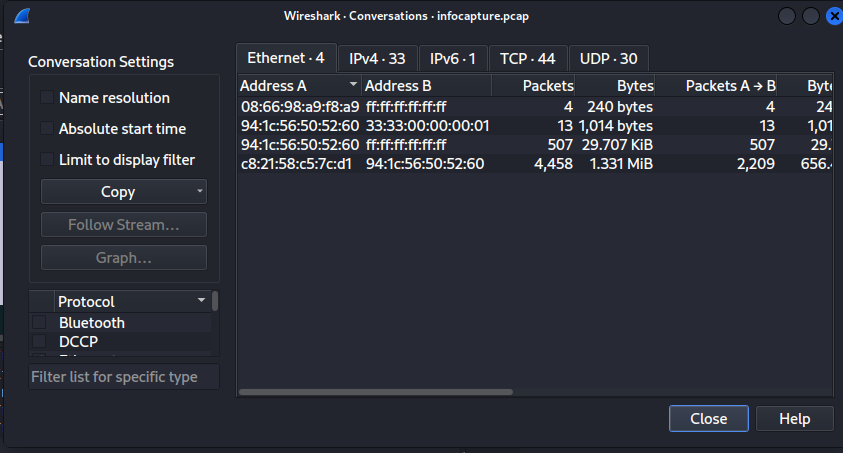The width and height of the screenshot is (843, 453).
Task: Expand the Copy button arrow menu
Action: tap(199, 191)
